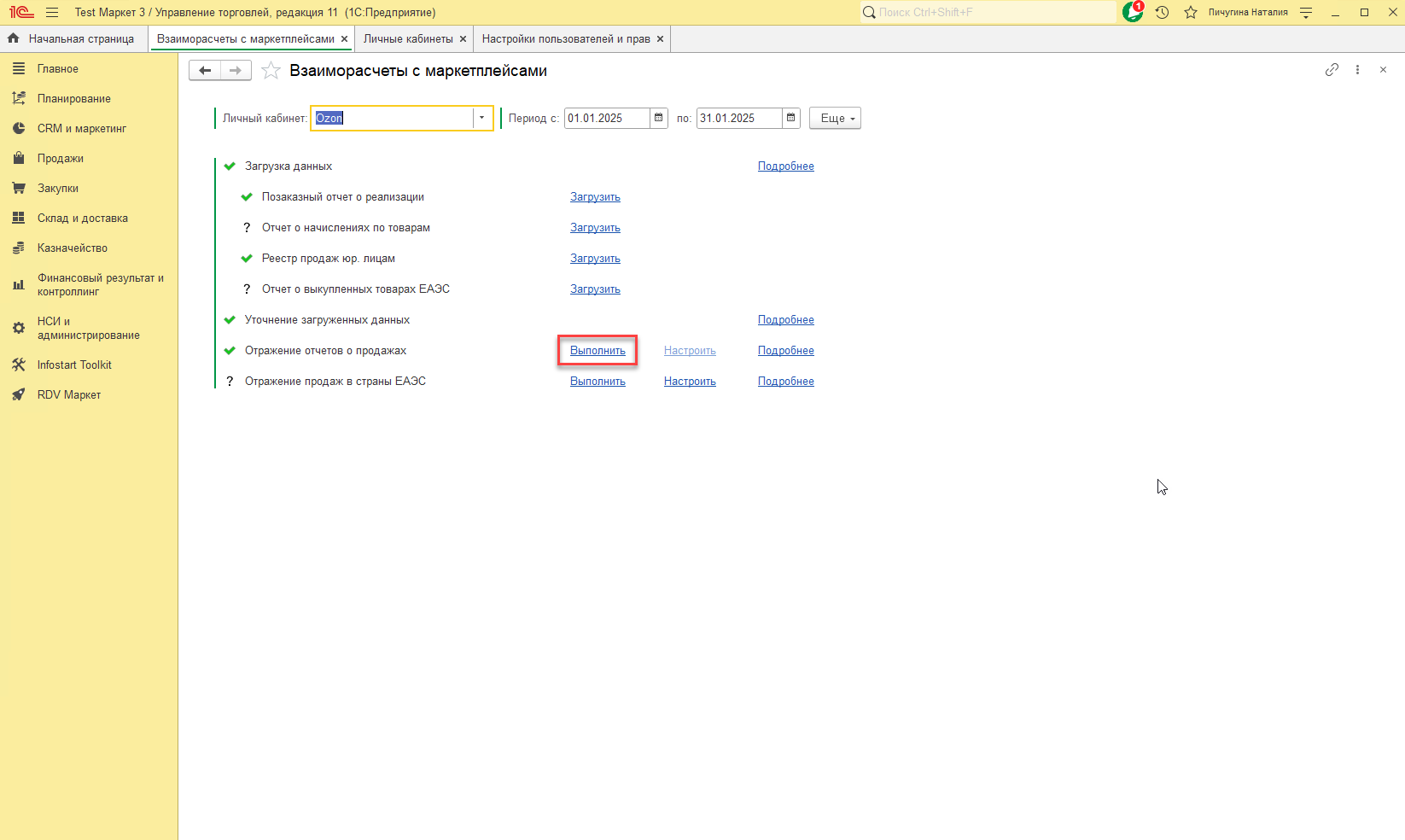Click Настроить for Отражение отчетов о продажах
Image resolution: width=1405 pixels, height=840 pixels.
click(690, 351)
